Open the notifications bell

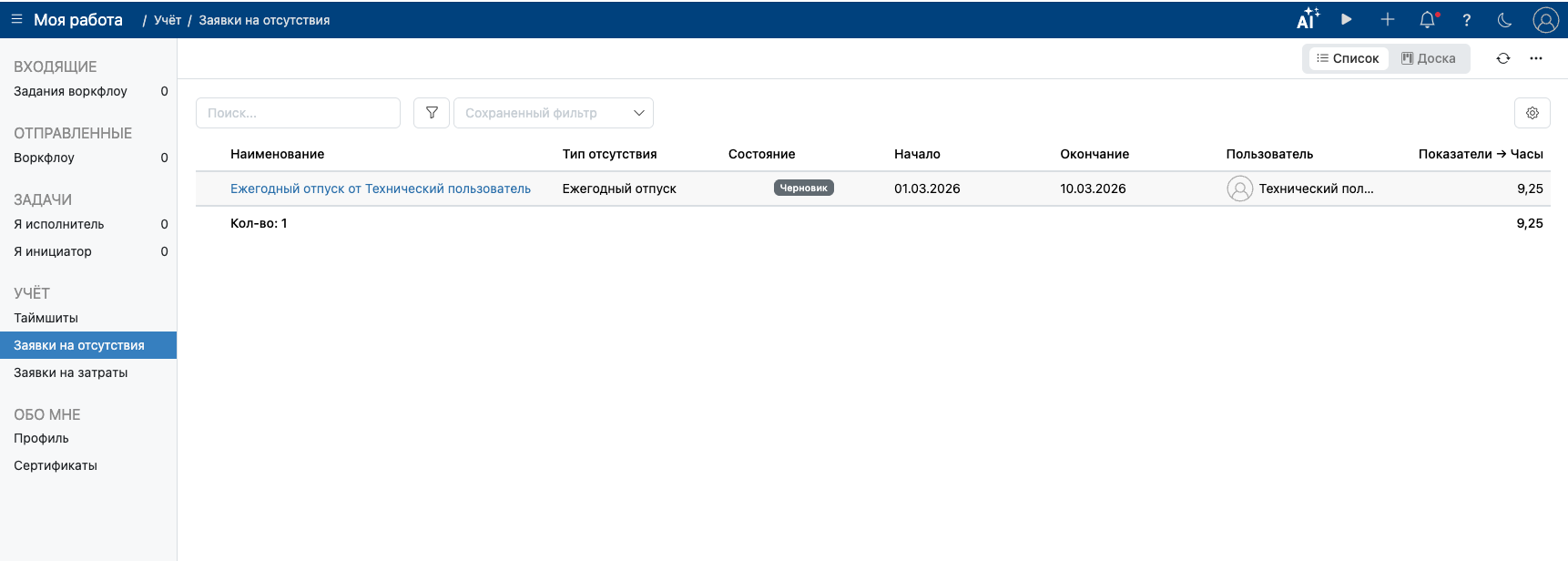[x=1428, y=20]
